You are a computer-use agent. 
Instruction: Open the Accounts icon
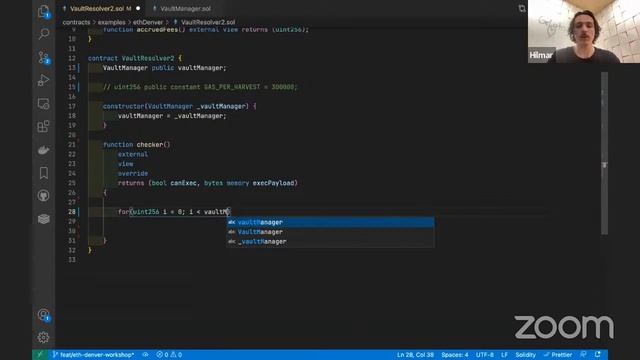click(x=44, y=315)
